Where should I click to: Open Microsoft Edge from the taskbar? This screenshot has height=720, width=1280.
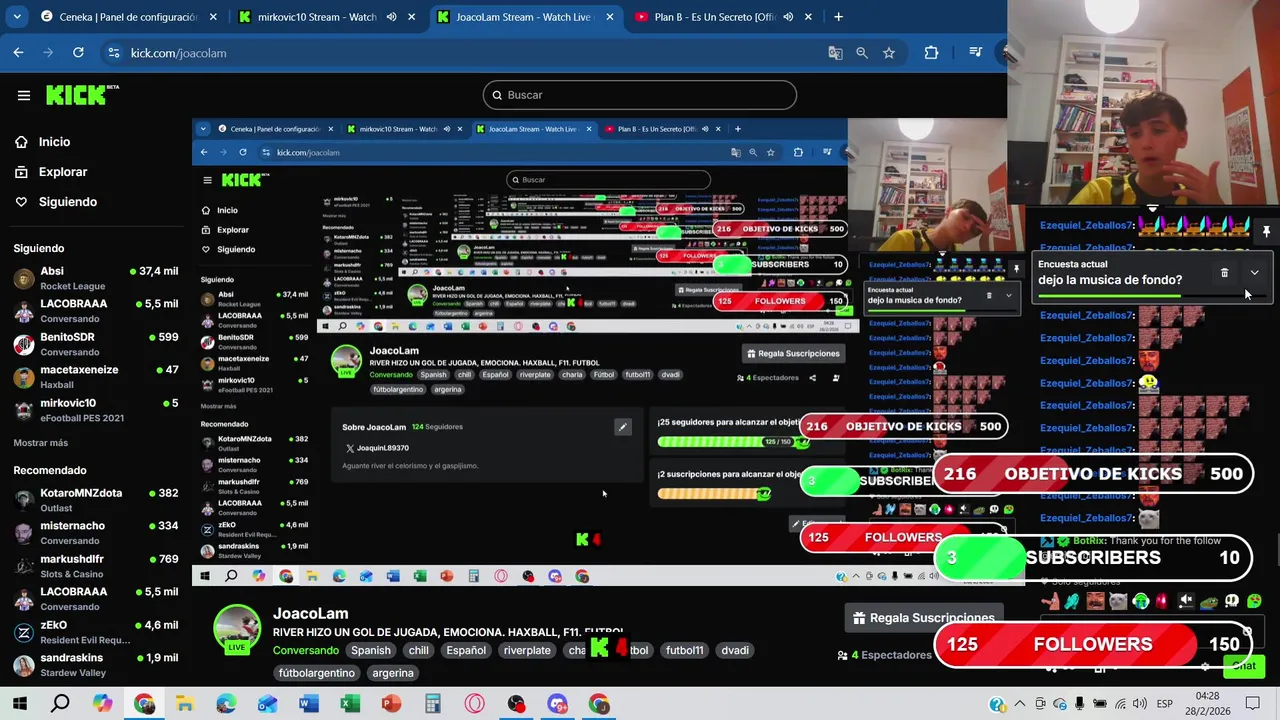[x=226, y=704]
